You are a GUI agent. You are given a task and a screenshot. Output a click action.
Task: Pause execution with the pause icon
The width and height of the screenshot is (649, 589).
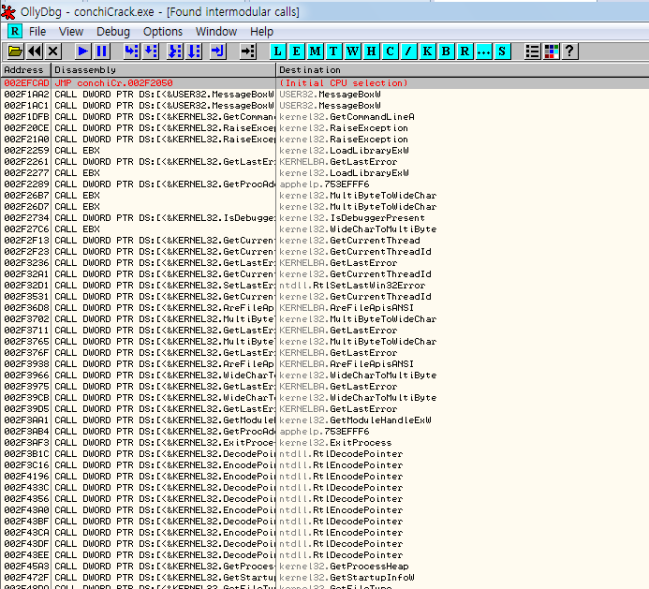[101, 51]
